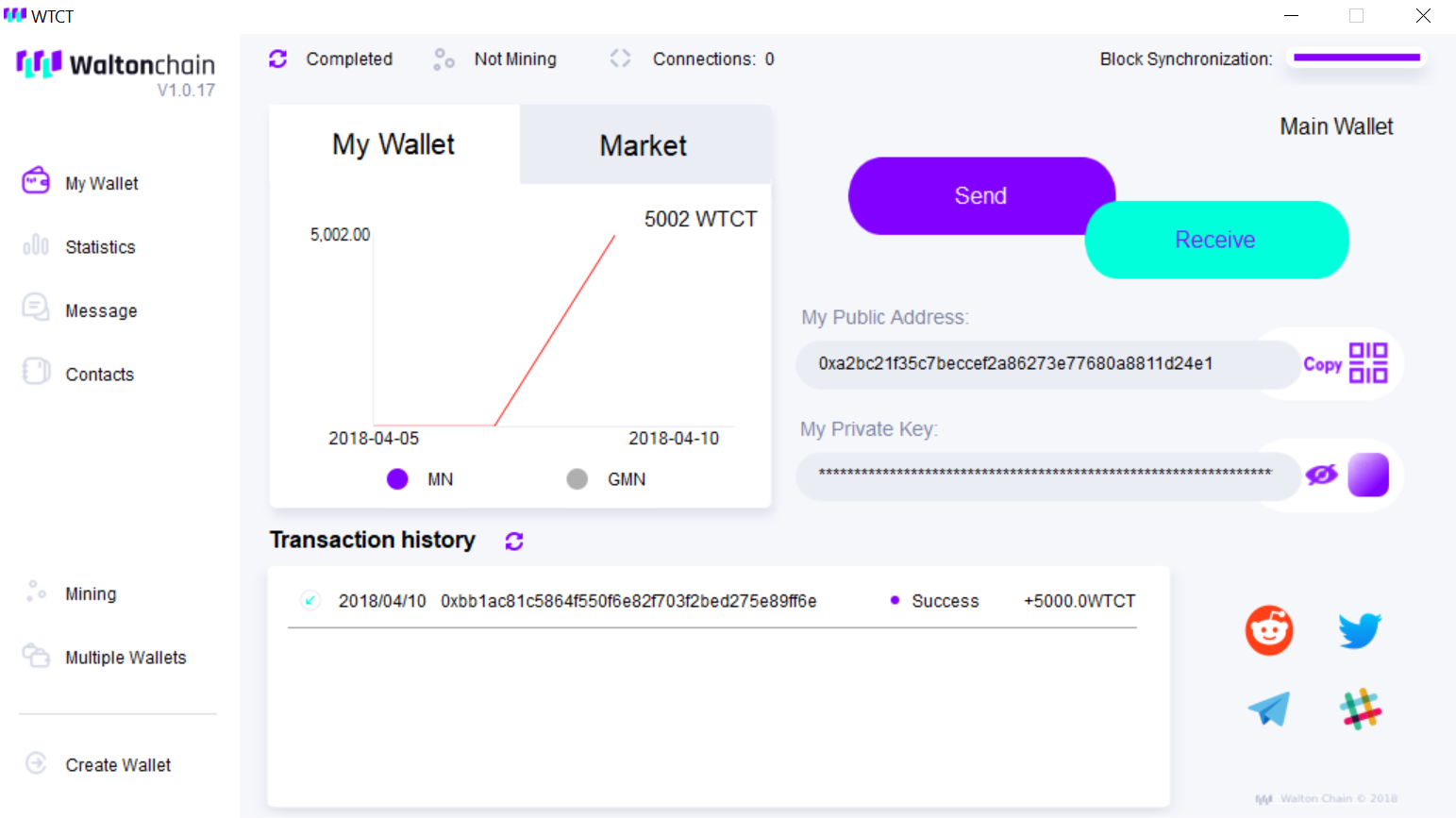1456x818 pixels.
Task: Click the V1.0.17 version label
Action: 186,91
